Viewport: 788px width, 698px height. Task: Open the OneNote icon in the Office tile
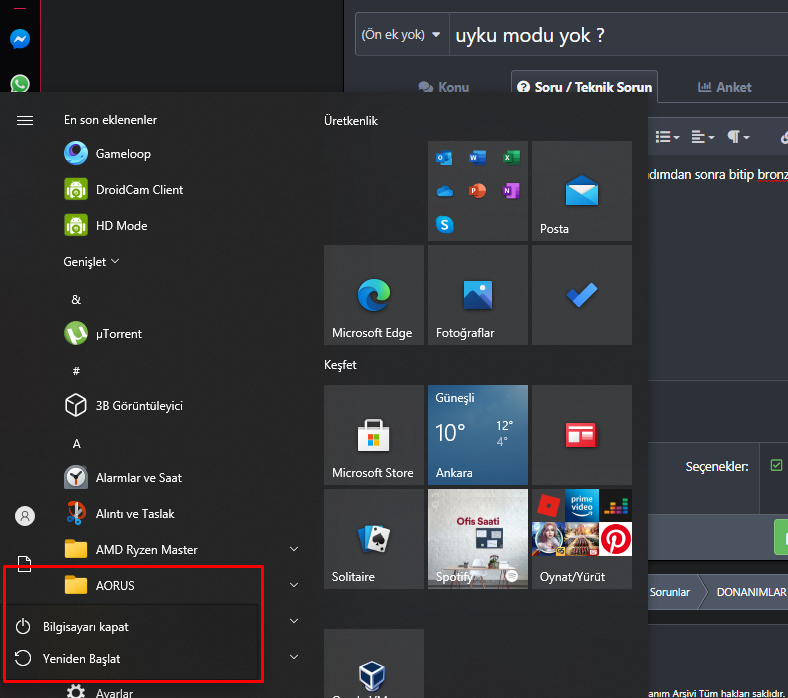[511, 191]
